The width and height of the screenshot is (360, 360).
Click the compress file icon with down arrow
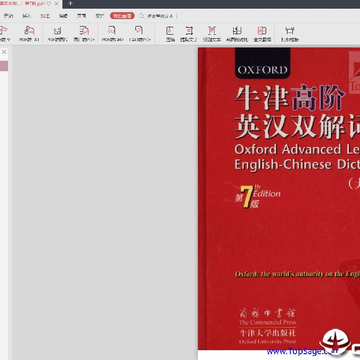pyautogui.click(x=170, y=31)
